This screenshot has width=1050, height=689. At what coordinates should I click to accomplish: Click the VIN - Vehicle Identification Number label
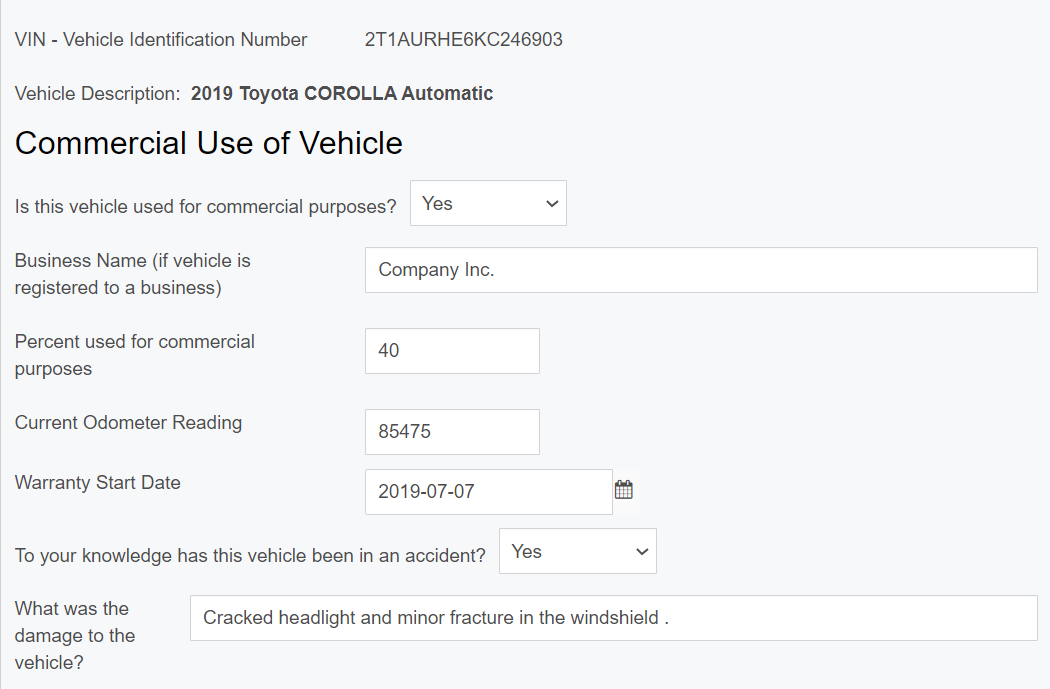pyautogui.click(x=161, y=40)
